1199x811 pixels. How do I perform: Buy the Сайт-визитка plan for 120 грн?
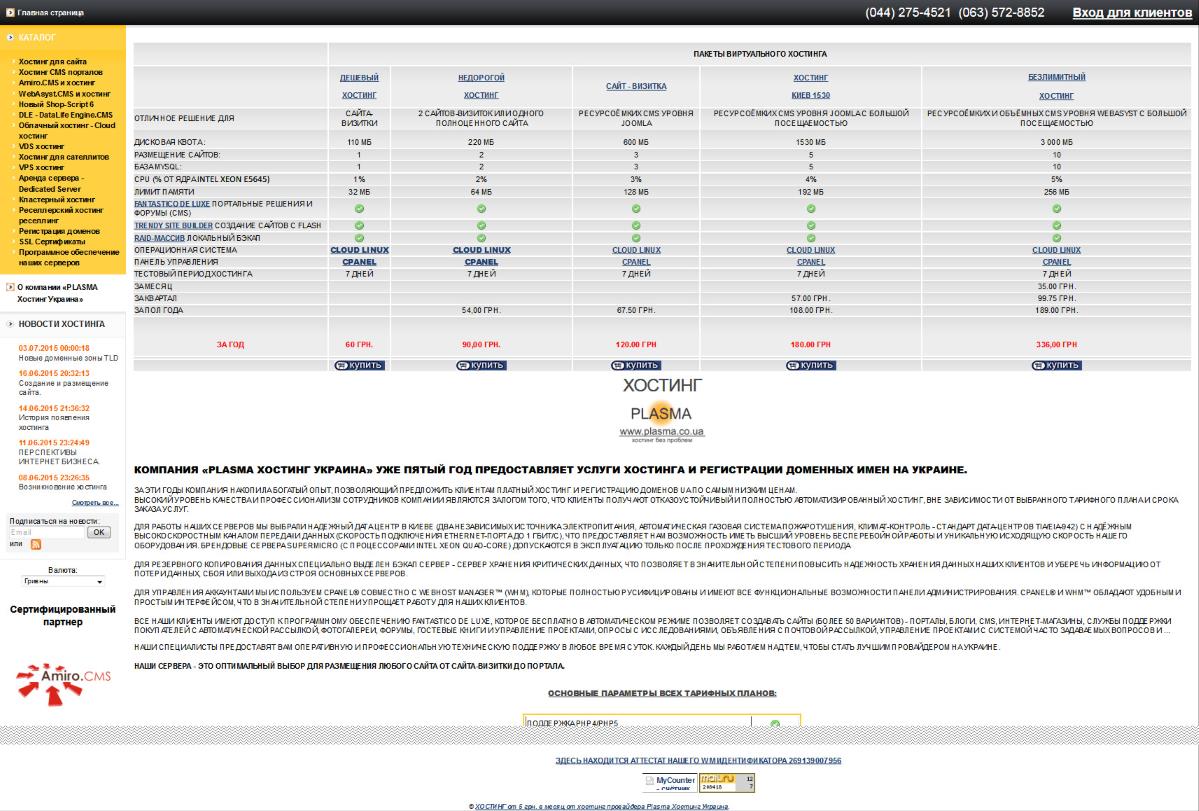coord(635,365)
